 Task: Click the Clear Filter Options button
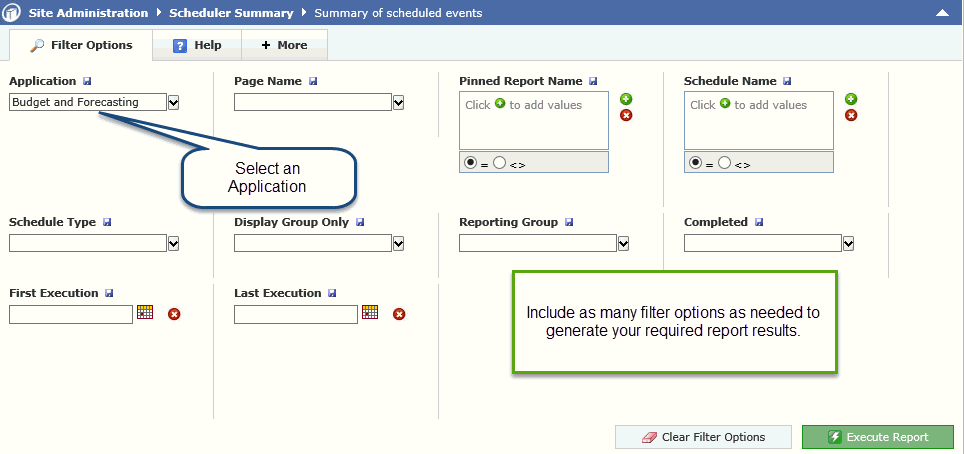pos(703,437)
